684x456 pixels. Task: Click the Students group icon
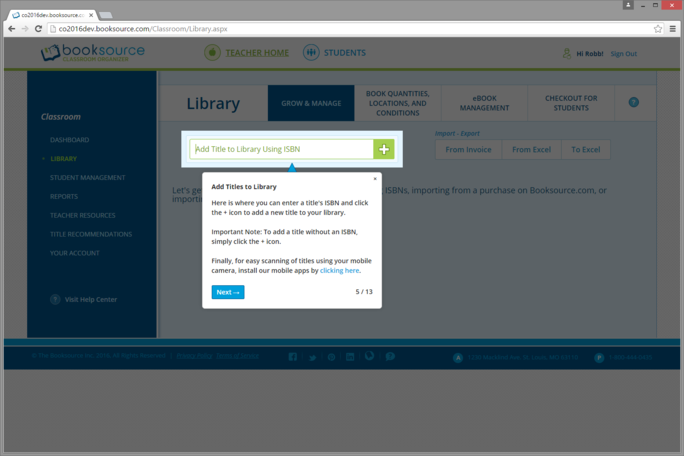pos(311,52)
